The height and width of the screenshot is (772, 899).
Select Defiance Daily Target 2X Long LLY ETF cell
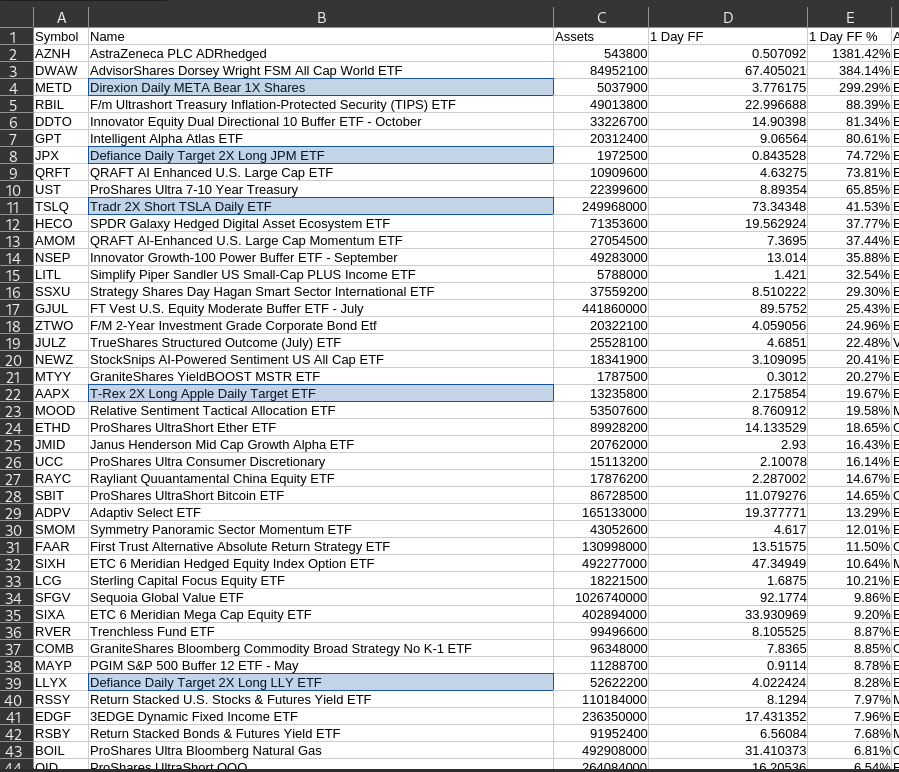click(321, 683)
